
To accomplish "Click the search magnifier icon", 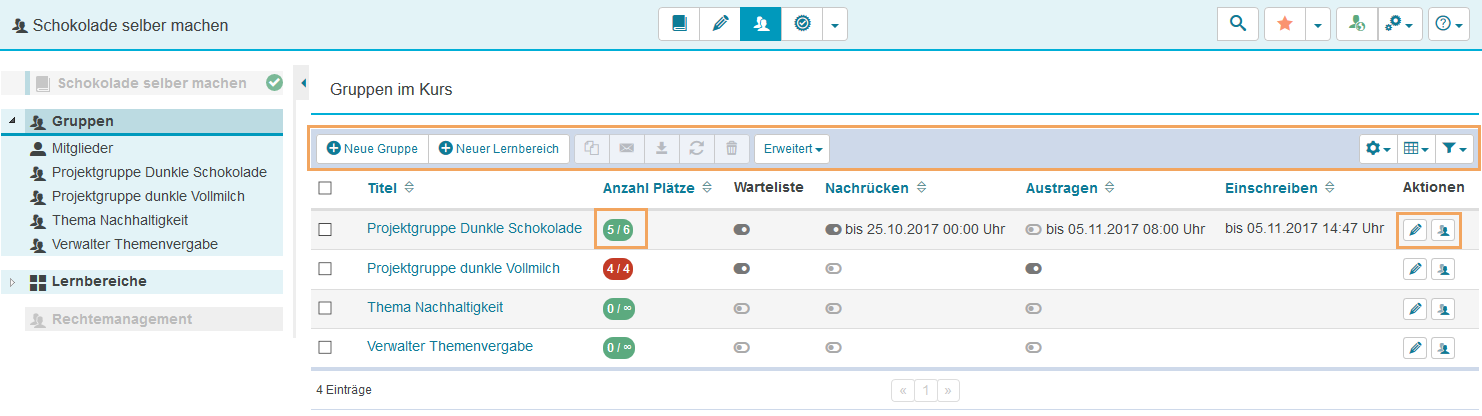I will tap(1238, 24).
